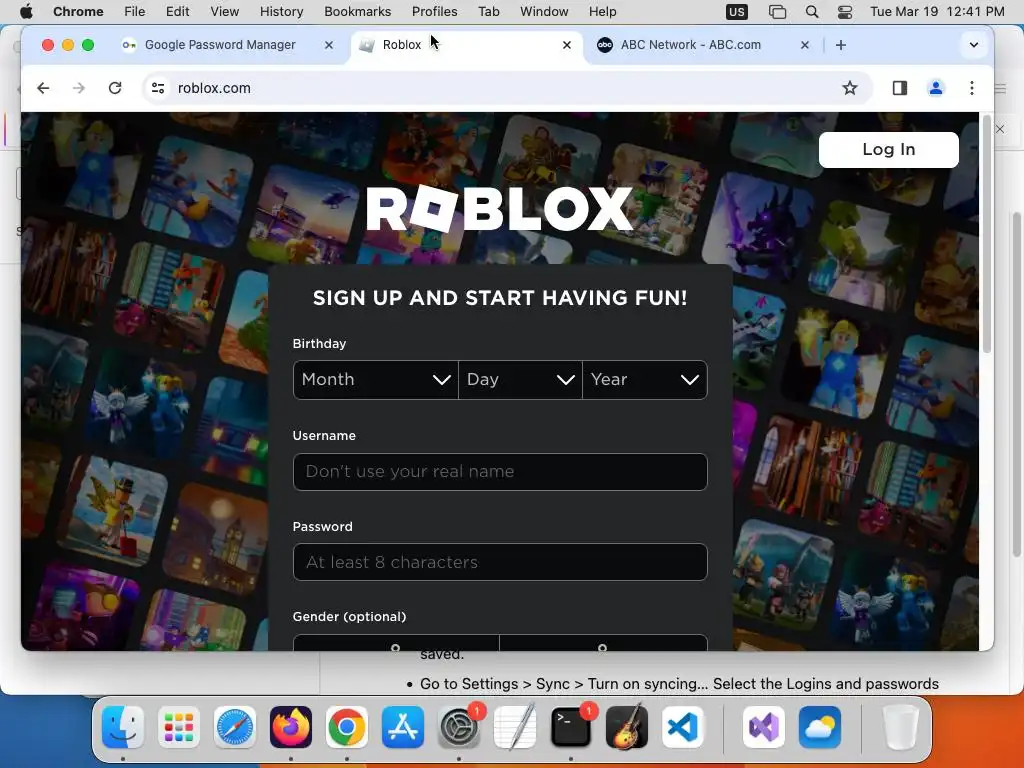The height and width of the screenshot is (768, 1024).
Task: Focus the Username input field
Action: click(x=500, y=472)
